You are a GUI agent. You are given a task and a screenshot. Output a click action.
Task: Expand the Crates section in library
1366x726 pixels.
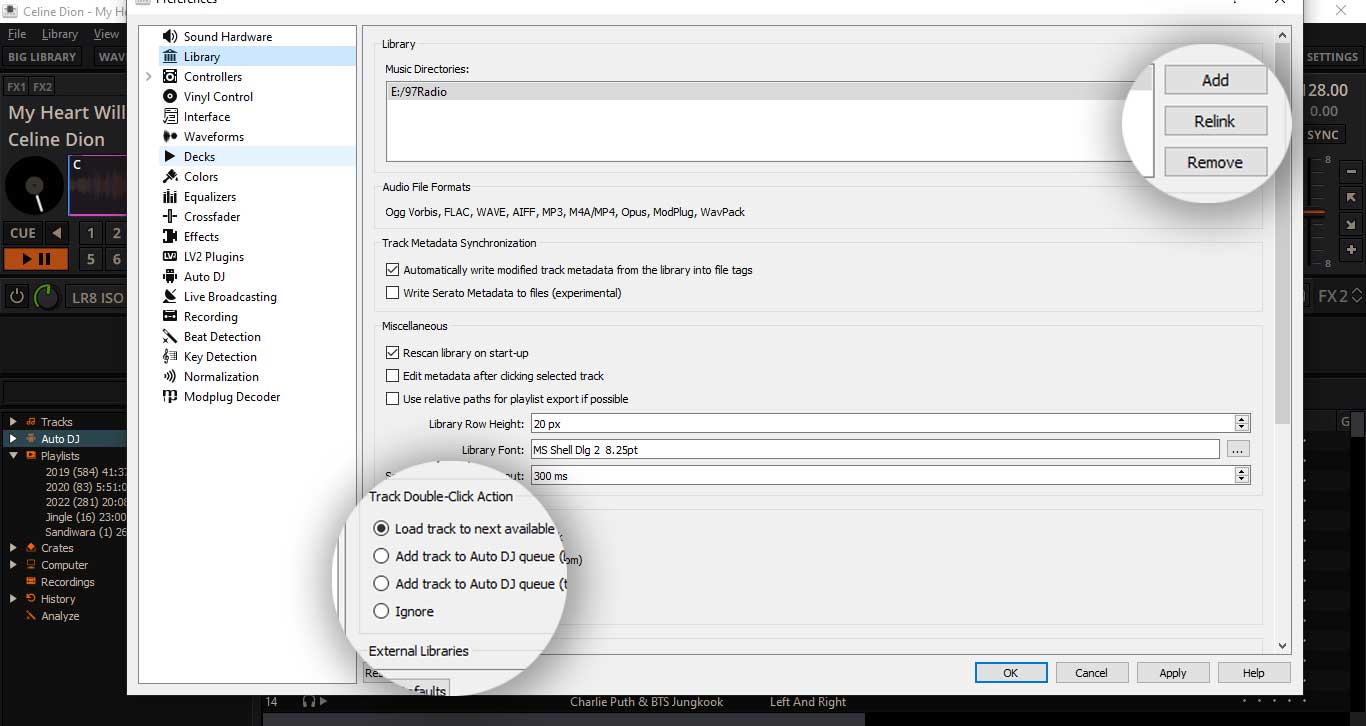point(13,548)
